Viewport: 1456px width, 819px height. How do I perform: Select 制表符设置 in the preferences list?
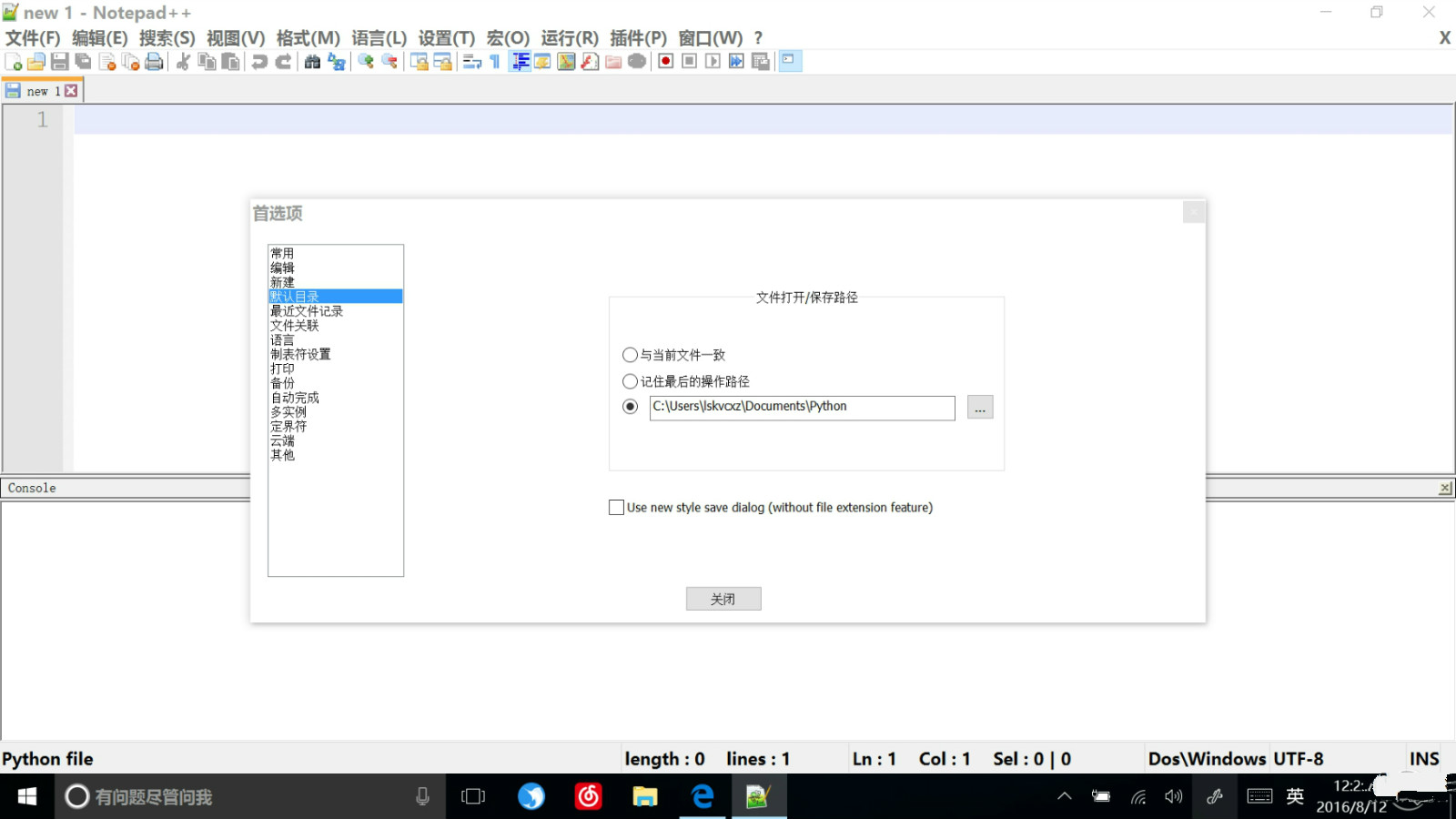pyautogui.click(x=335, y=354)
